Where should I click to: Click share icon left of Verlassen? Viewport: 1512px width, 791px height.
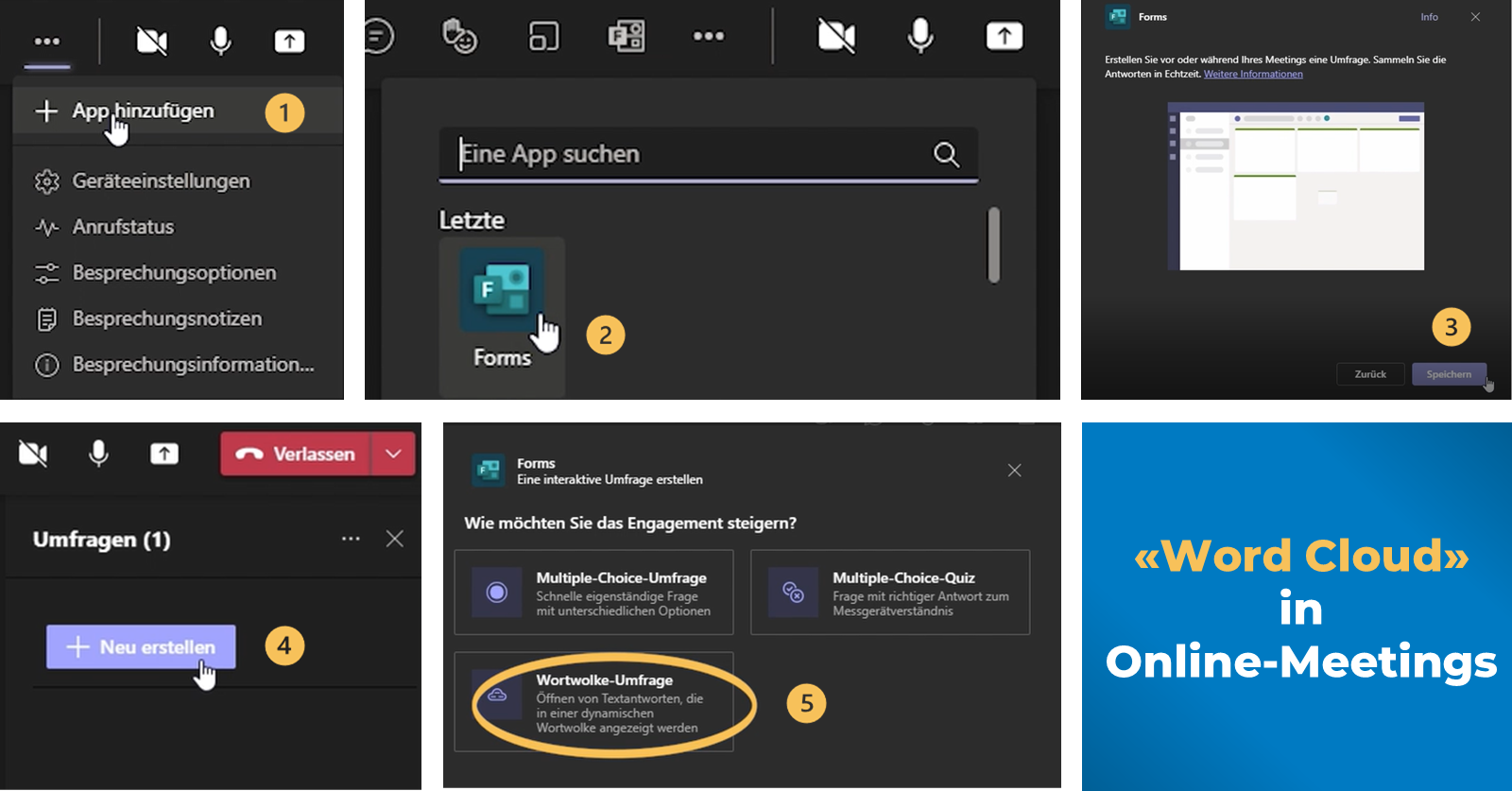[x=164, y=455]
